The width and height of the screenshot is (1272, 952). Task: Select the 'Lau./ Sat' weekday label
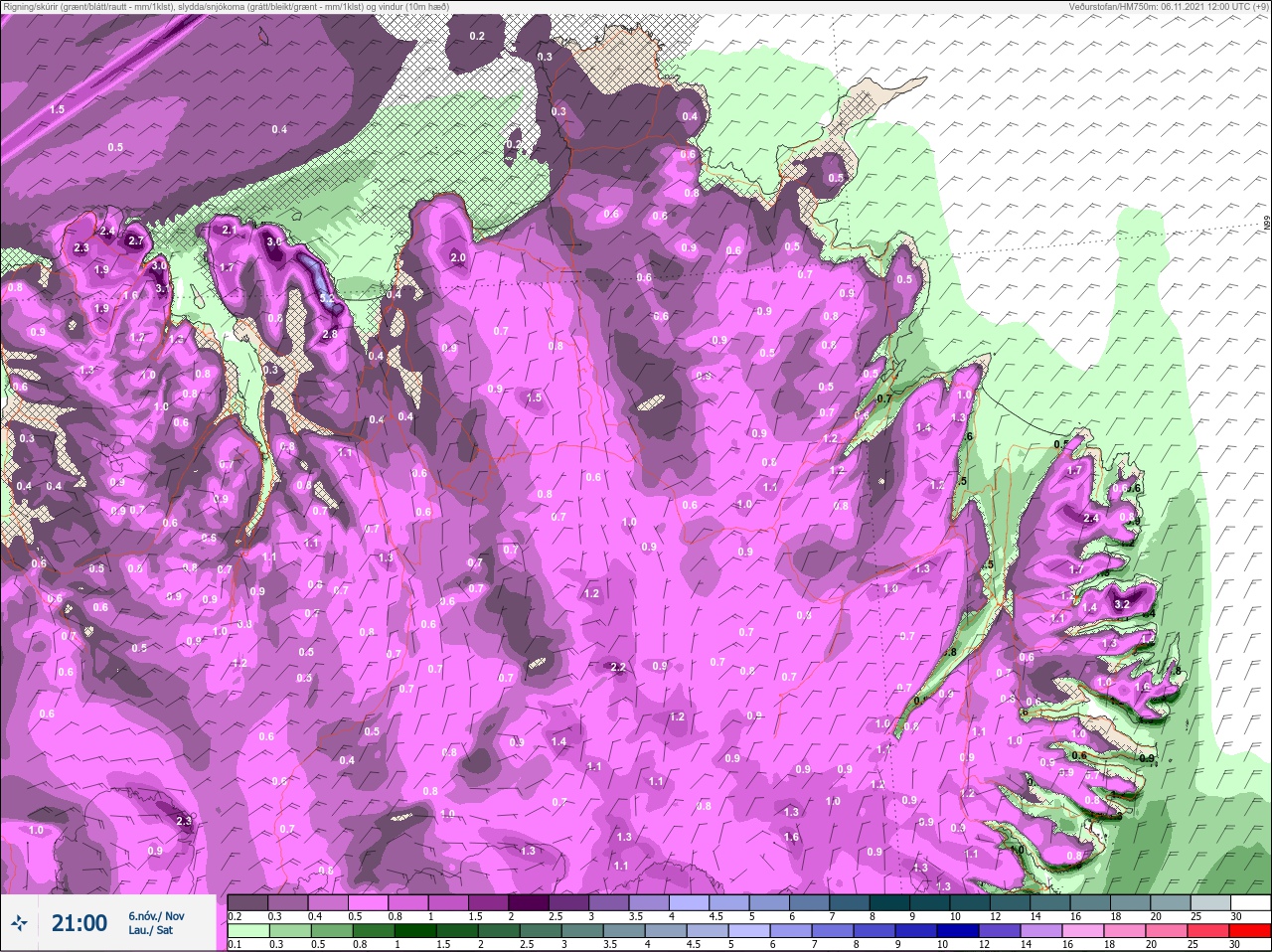tap(150, 931)
